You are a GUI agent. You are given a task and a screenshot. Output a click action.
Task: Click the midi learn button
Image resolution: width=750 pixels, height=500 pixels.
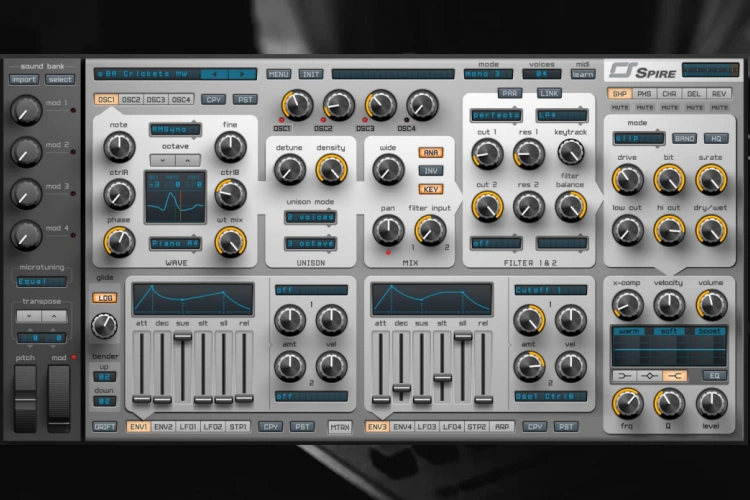[x=583, y=74]
